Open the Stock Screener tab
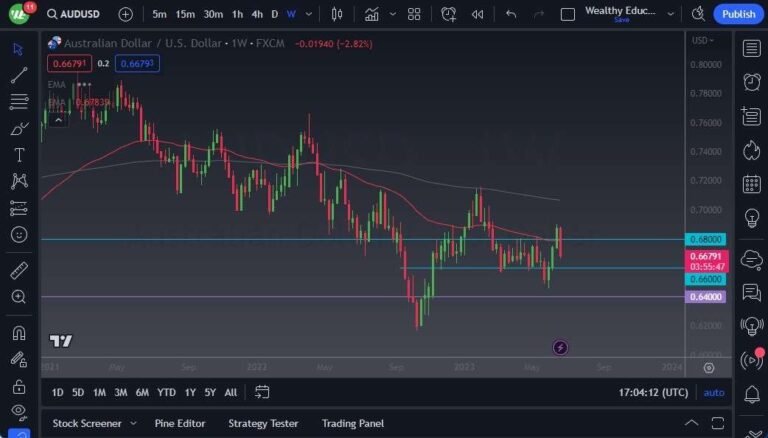The width and height of the screenshot is (768, 438). (87, 423)
